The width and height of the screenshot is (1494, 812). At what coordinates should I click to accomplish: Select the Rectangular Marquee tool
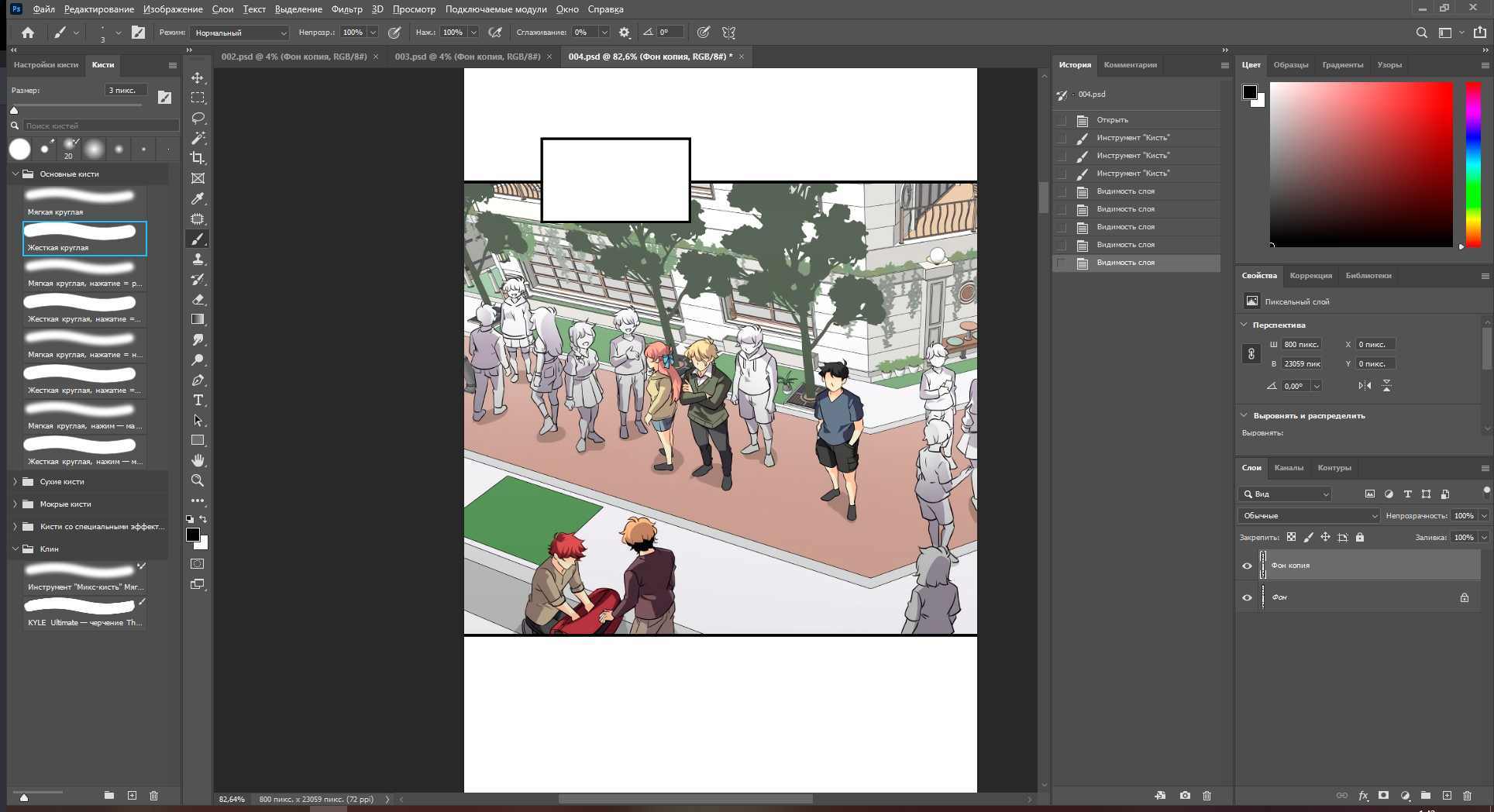click(x=198, y=98)
